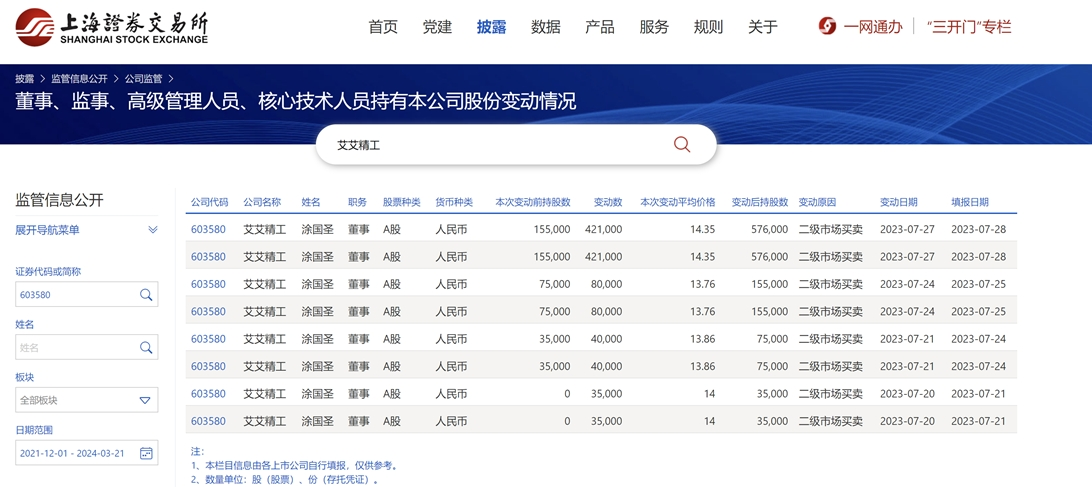Click the 填报日期 column header
The height and width of the screenshot is (487, 1092).
tap(970, 202)
